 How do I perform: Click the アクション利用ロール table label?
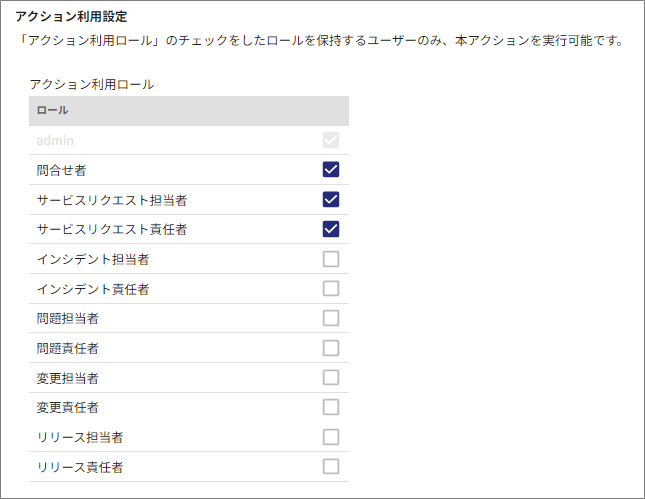point(92,85)
